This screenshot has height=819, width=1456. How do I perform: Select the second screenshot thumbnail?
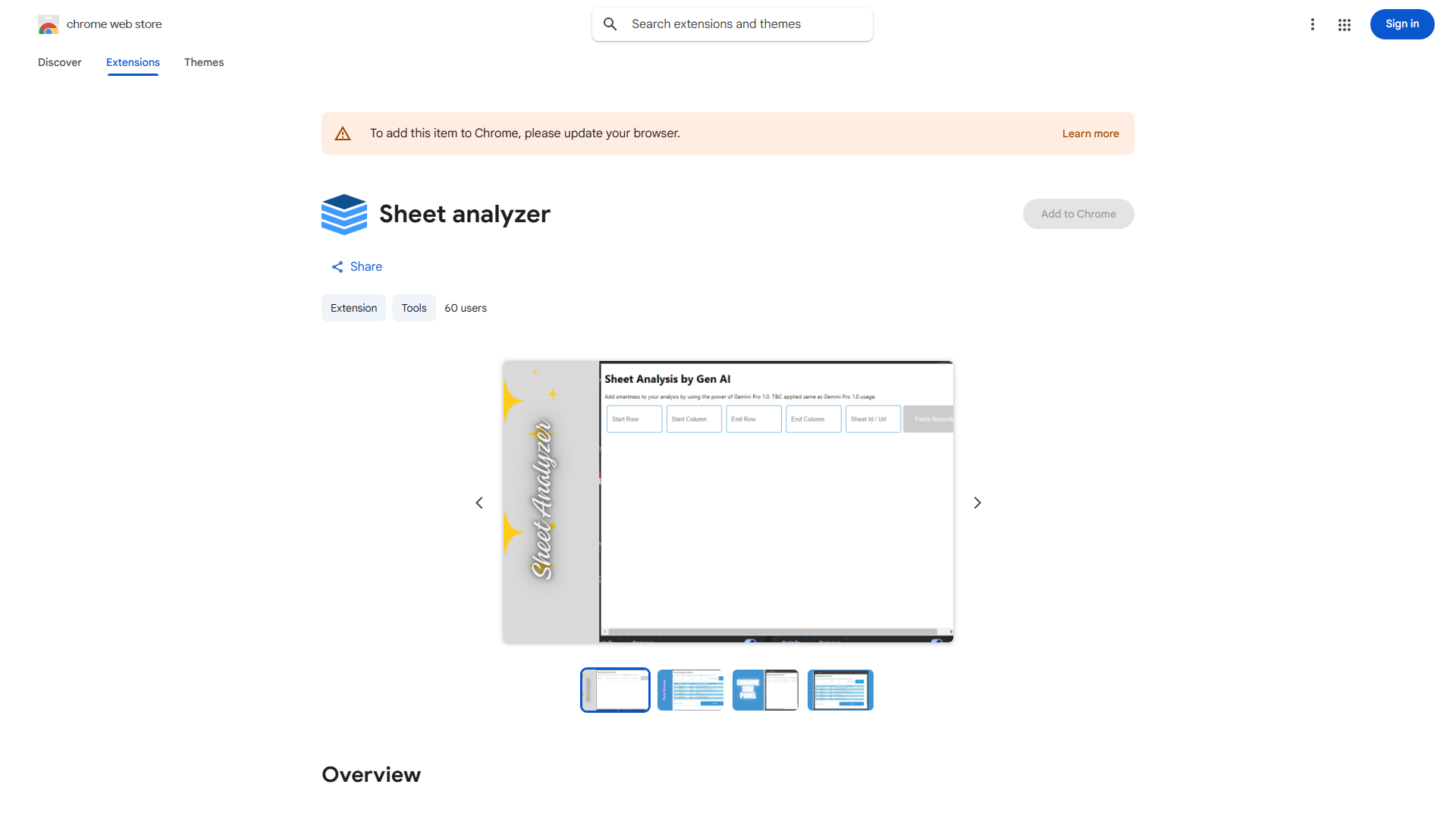click(x=690, y=689)
